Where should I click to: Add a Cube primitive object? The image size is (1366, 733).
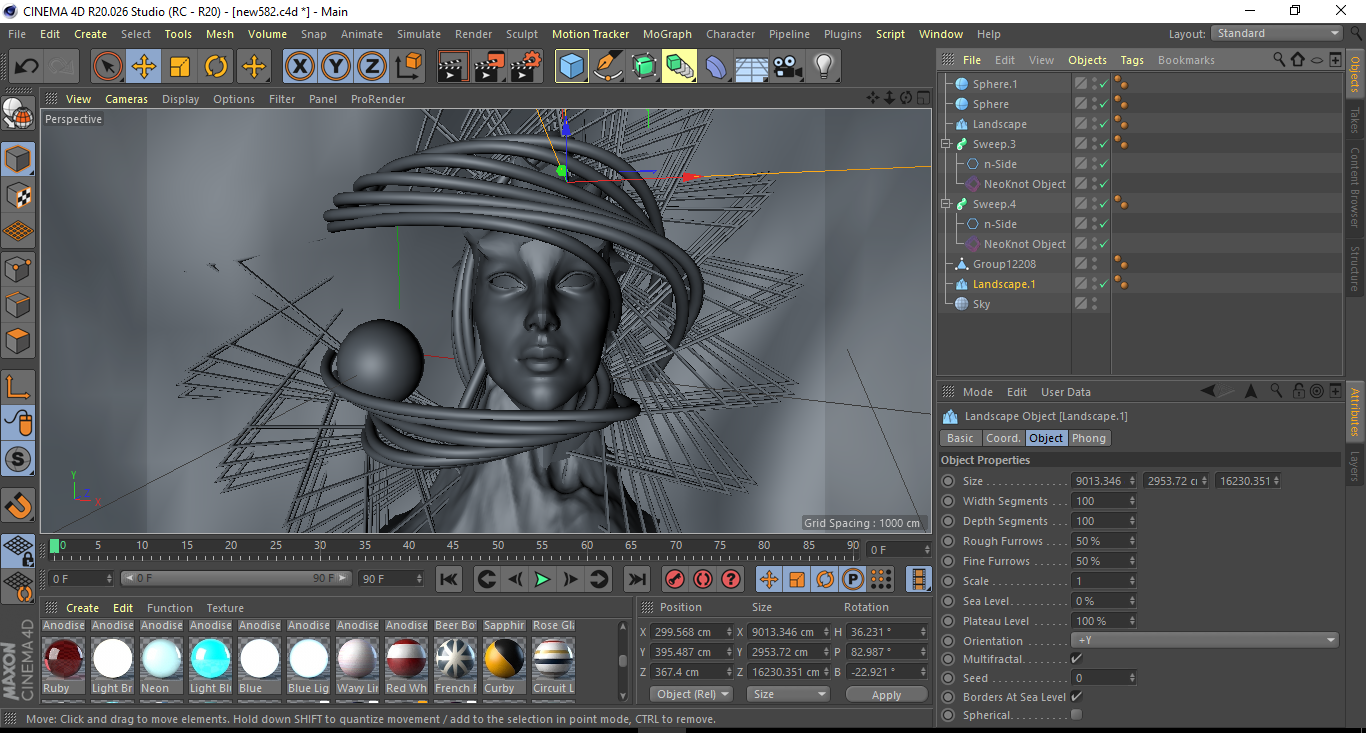pos(571,67)
